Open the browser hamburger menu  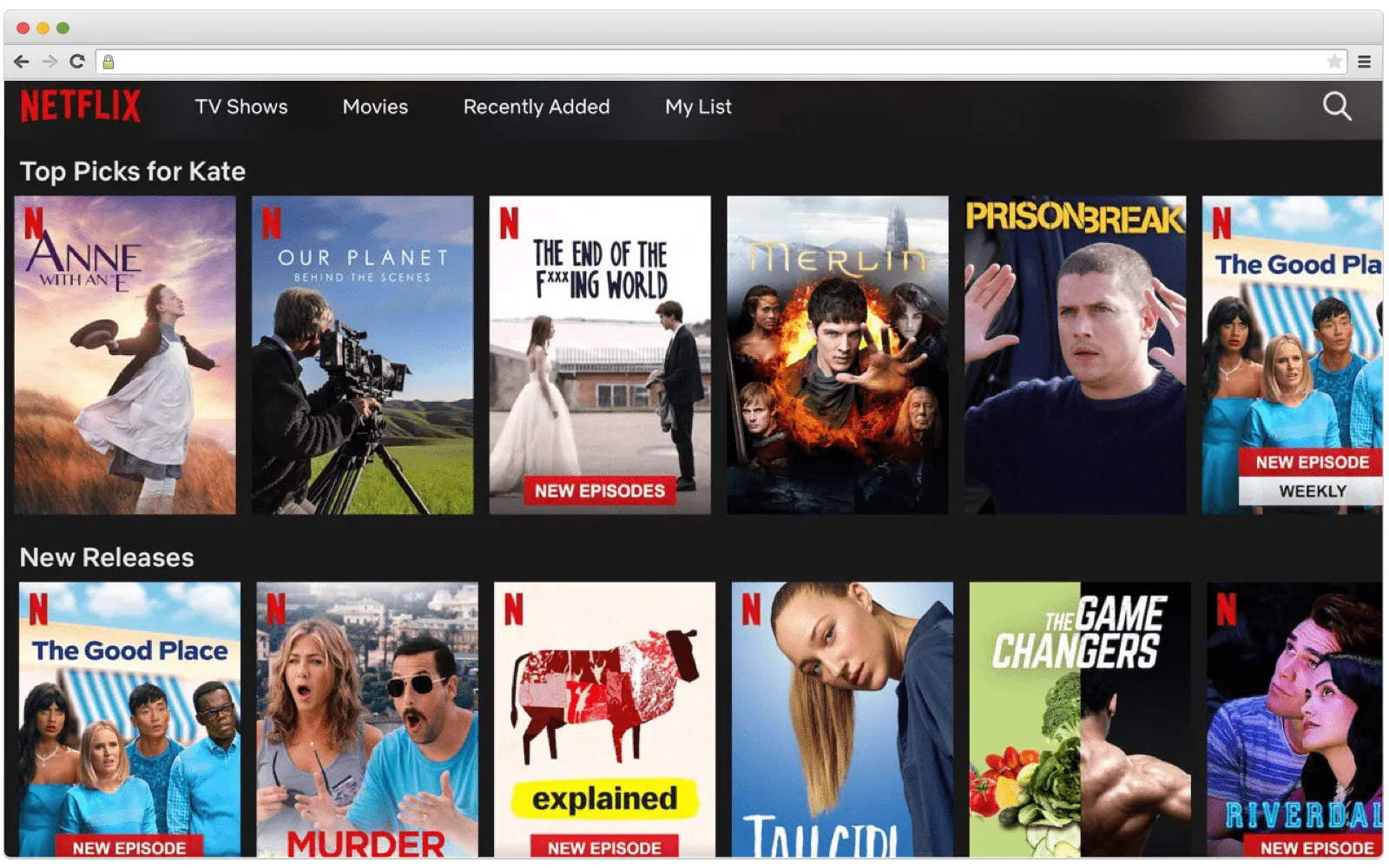(x=1365, y=62)
